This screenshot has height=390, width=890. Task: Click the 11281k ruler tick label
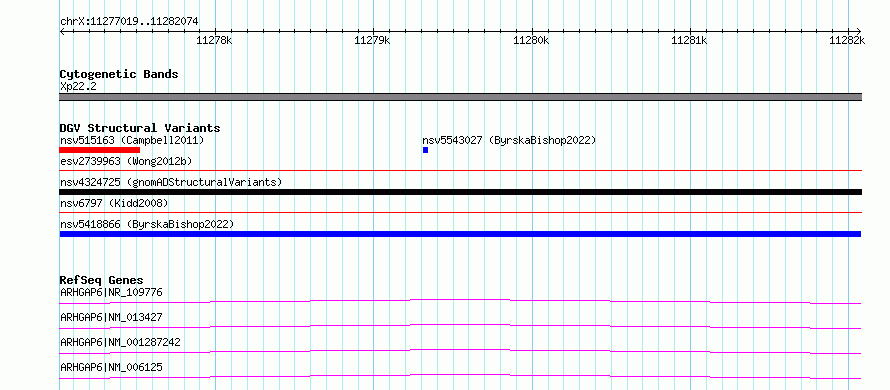click(x=690, y=40)
